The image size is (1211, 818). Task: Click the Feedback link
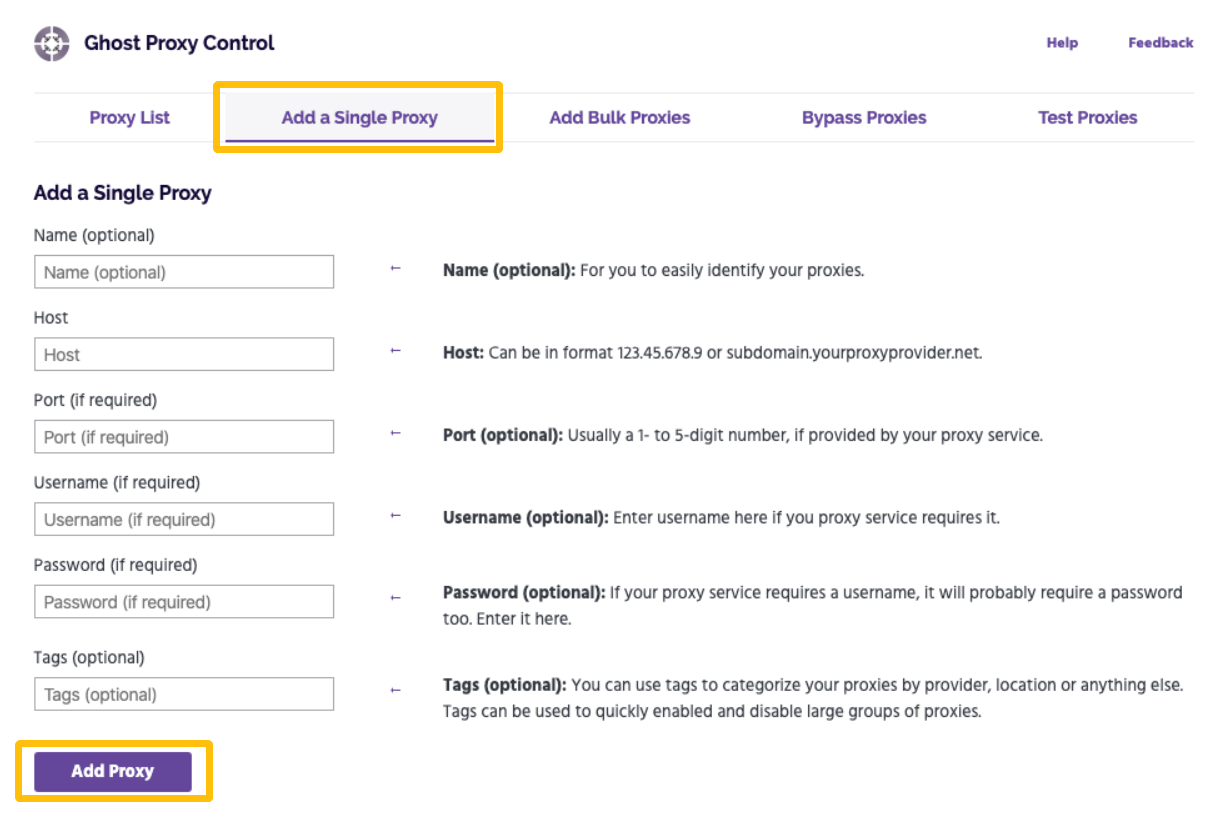coord(1160,42)
